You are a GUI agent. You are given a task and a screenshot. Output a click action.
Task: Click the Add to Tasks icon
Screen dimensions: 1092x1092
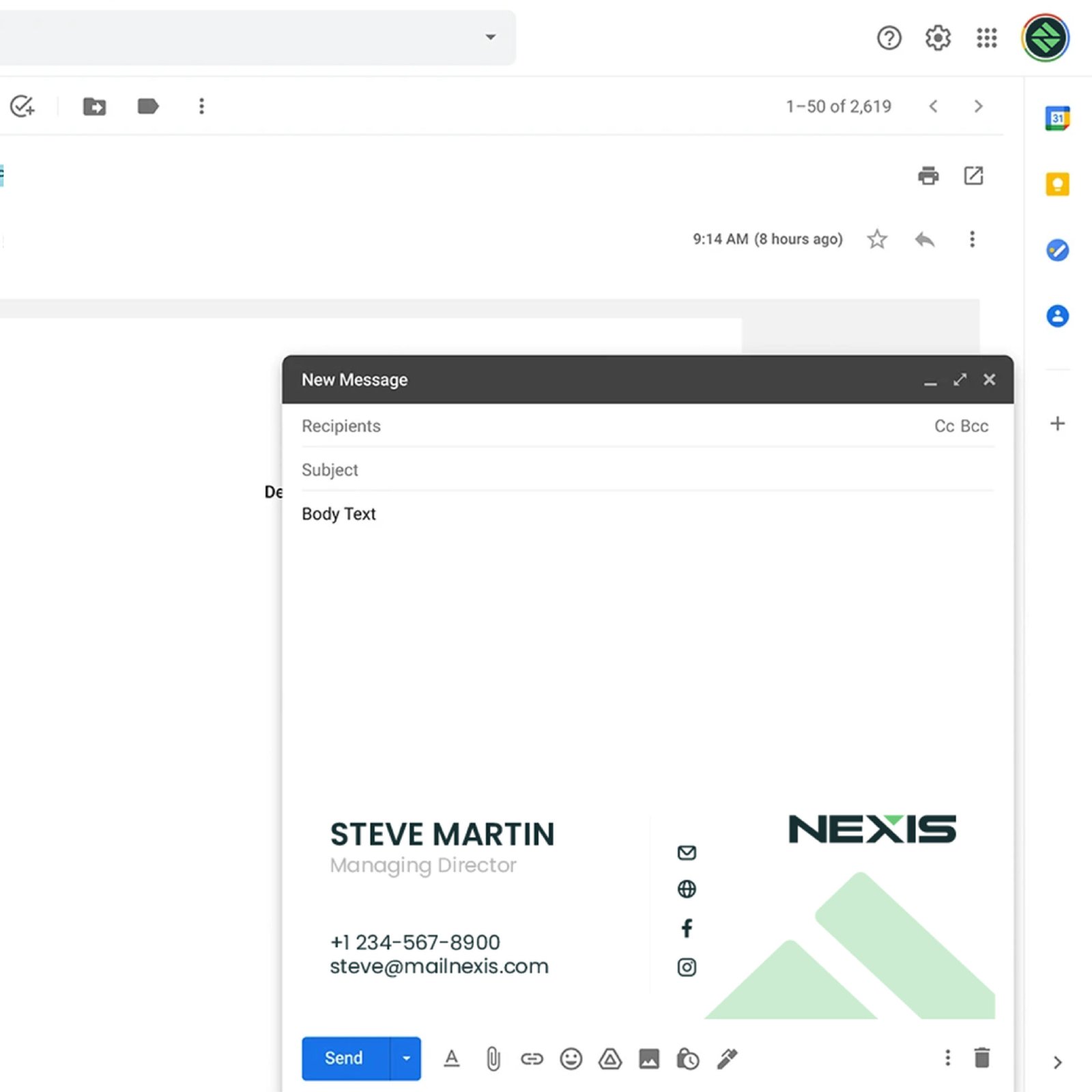[22, 106]
